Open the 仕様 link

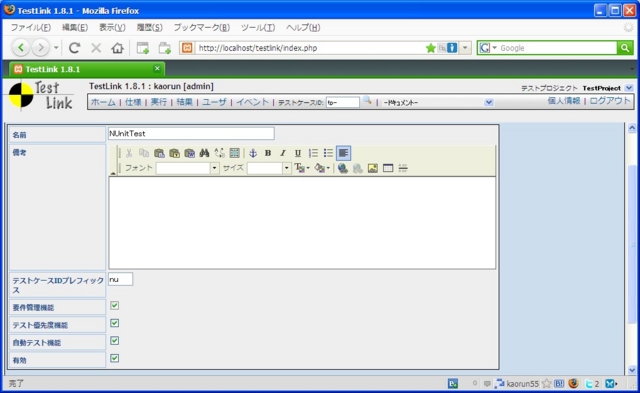point(133,102)
